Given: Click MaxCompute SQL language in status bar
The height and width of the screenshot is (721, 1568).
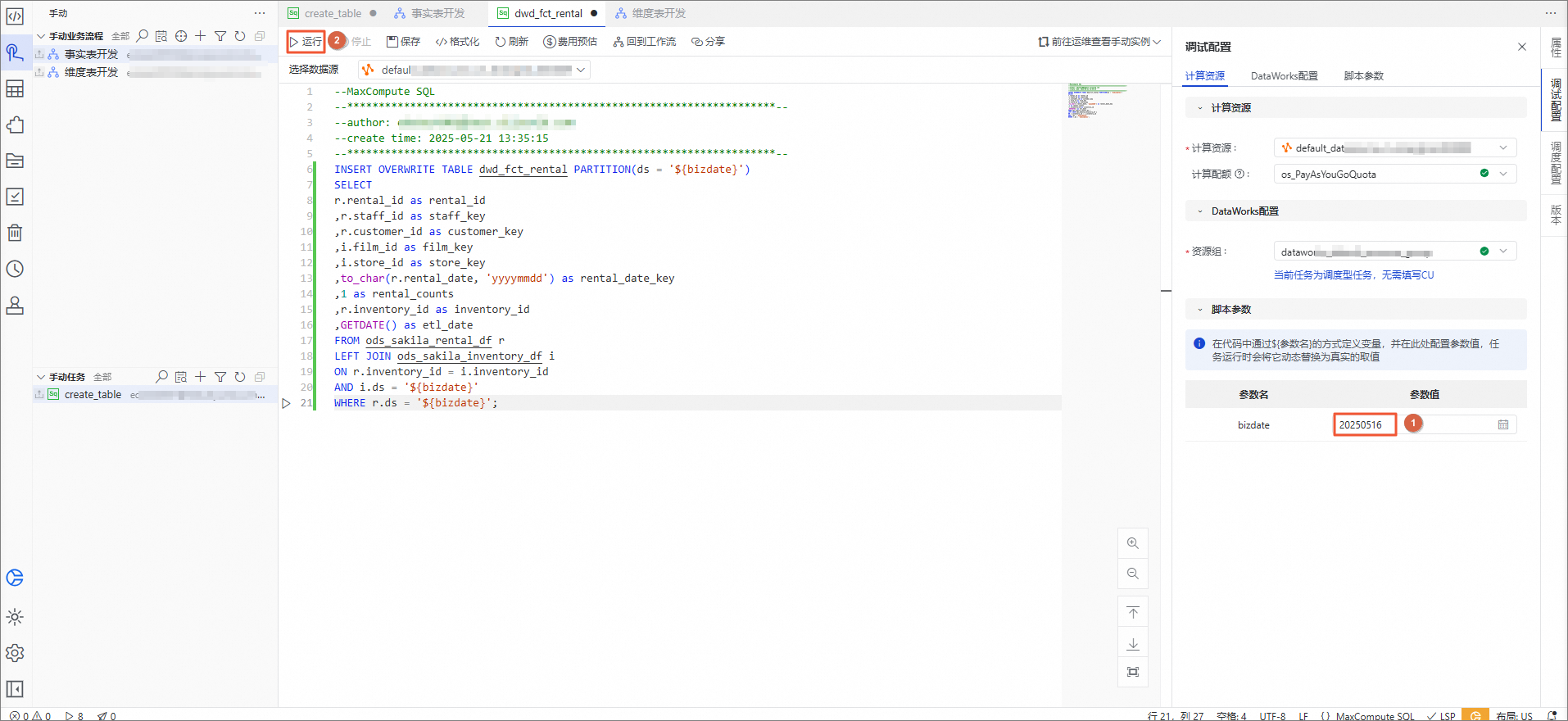Looking at the screenshot, I should pos(1375,716).
